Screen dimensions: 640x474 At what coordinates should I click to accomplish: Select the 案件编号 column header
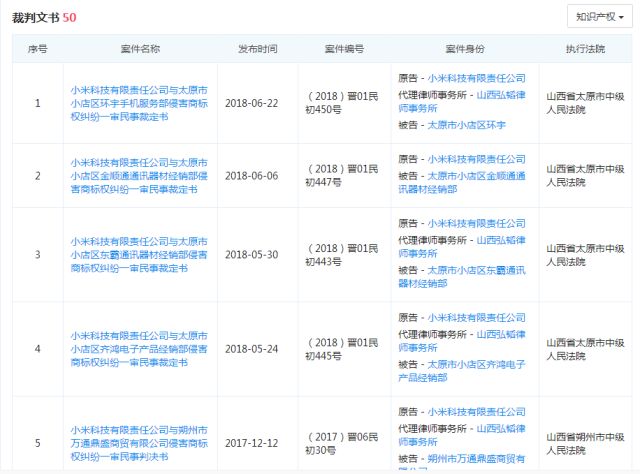point(344,49)
